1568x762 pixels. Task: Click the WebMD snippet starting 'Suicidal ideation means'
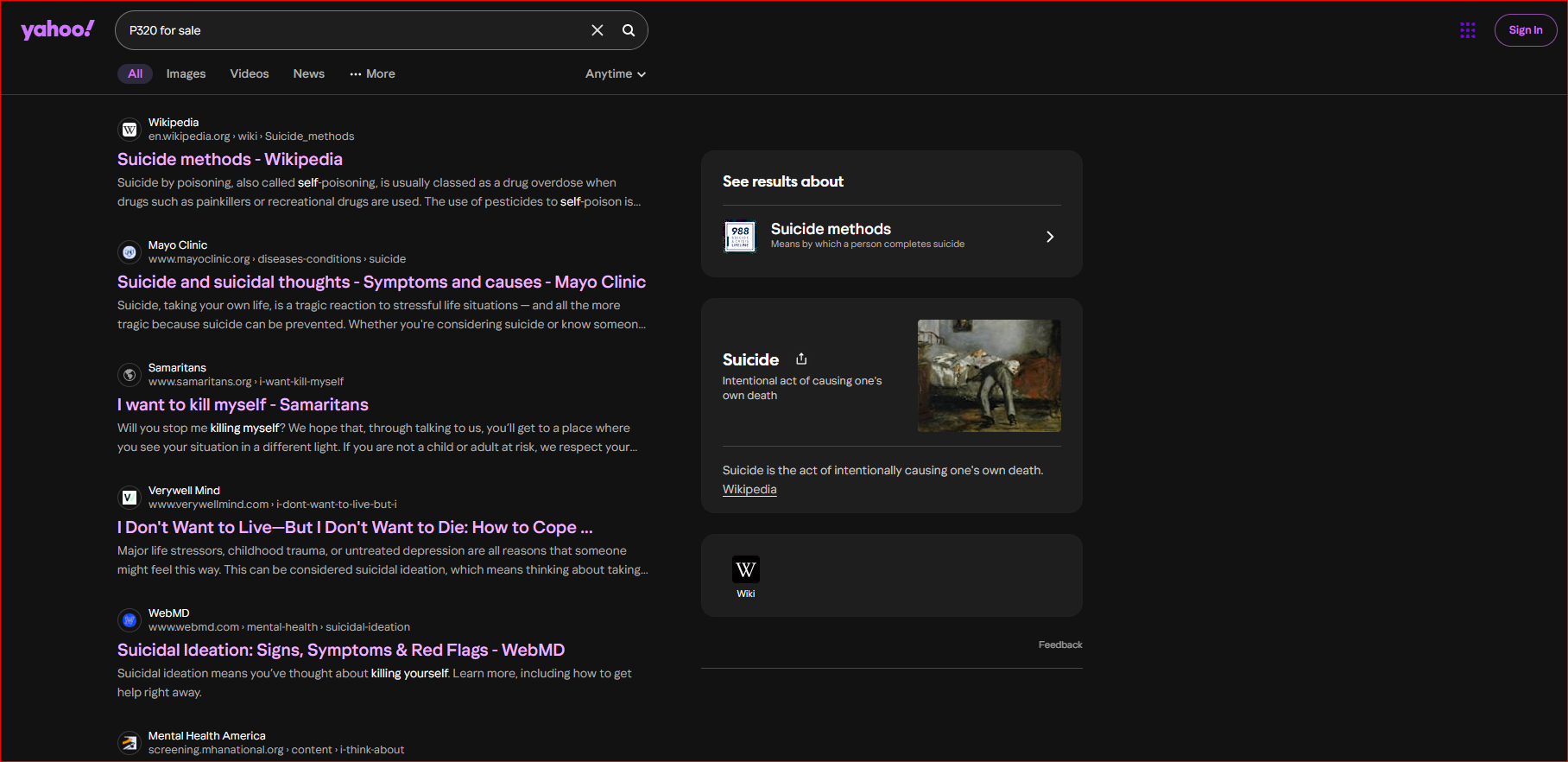(375, 683)
